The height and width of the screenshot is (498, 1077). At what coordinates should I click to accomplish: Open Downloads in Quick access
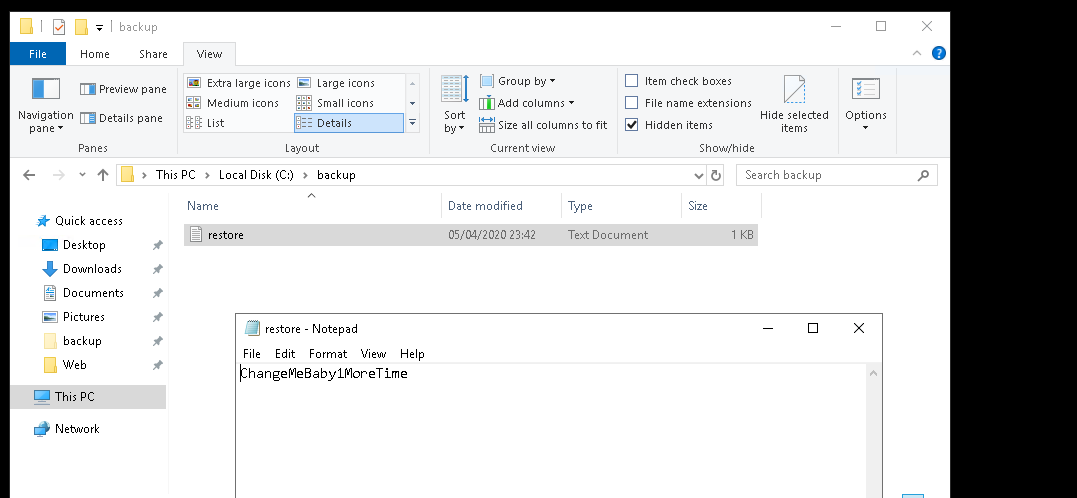(92, 269)
